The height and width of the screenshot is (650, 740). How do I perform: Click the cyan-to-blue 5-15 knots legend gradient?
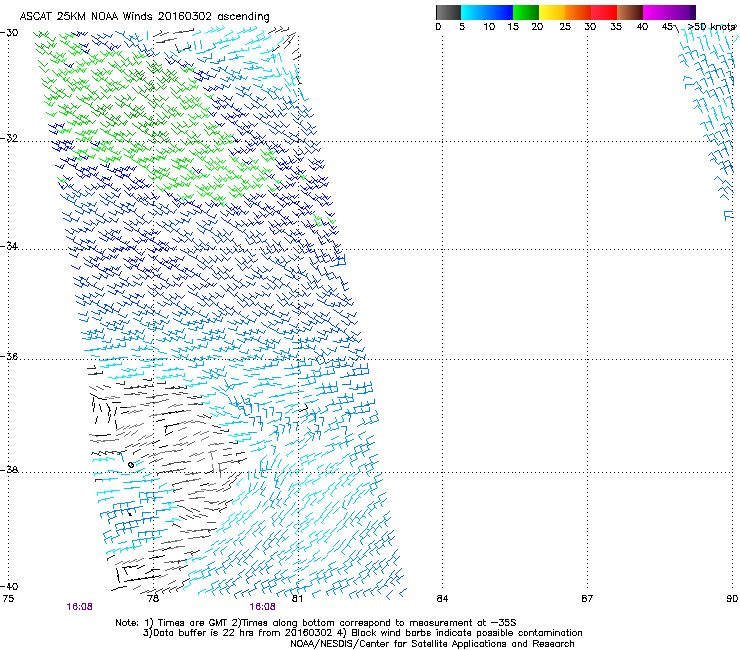click(x=487, y=12)
